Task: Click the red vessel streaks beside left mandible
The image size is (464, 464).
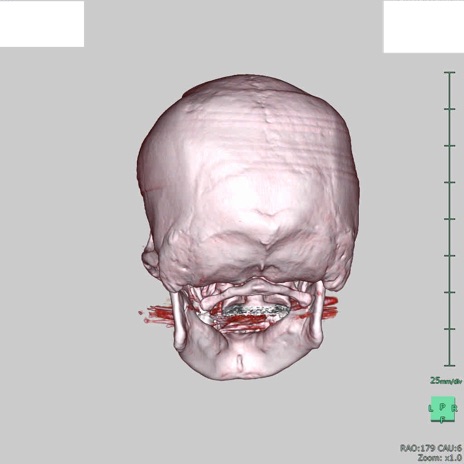Action: [x=158, y=314]
